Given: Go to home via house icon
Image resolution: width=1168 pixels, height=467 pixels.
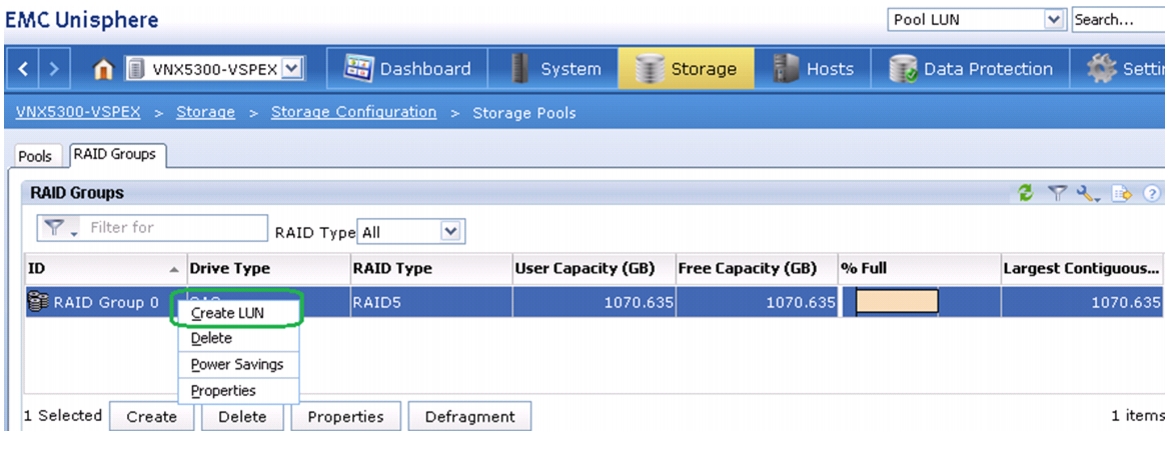Looking at the screenshot, I should pyautogui.click(x=104, y=70).
